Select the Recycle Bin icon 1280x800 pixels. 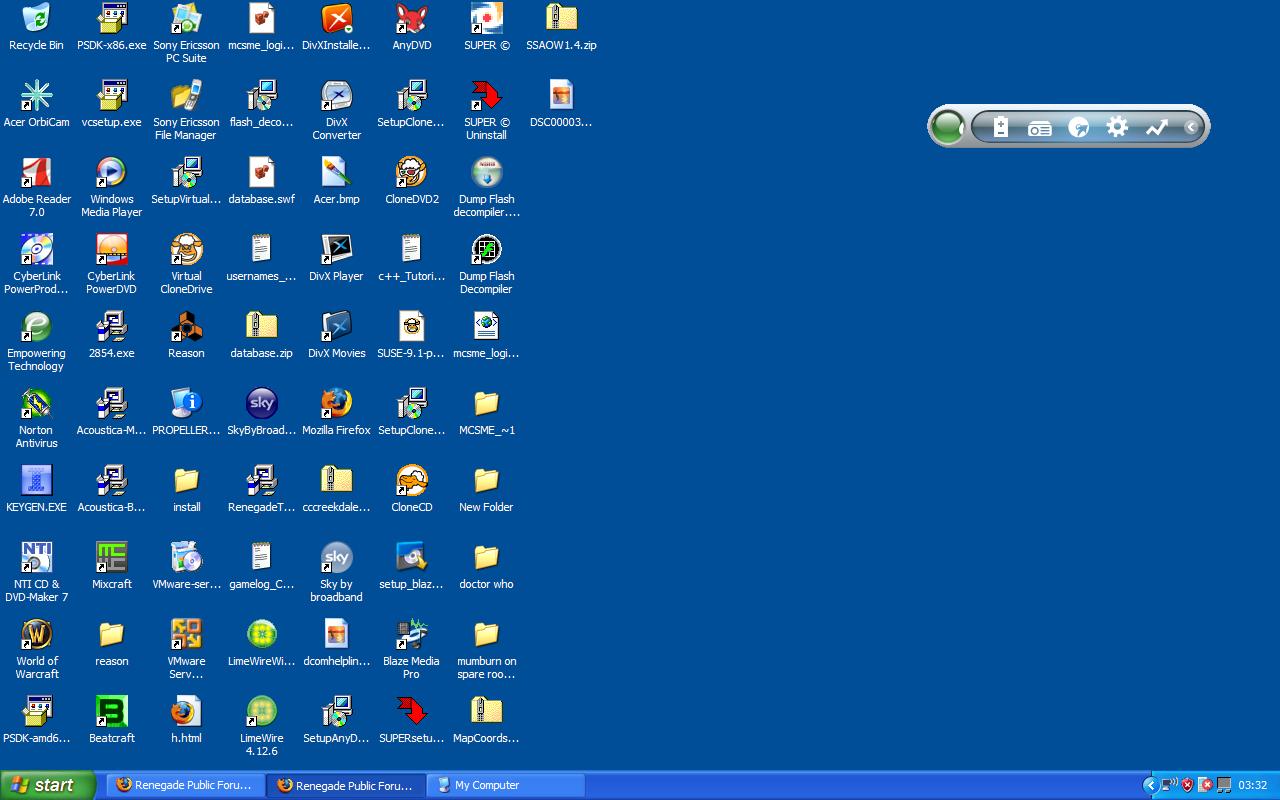tap(36, 19)
